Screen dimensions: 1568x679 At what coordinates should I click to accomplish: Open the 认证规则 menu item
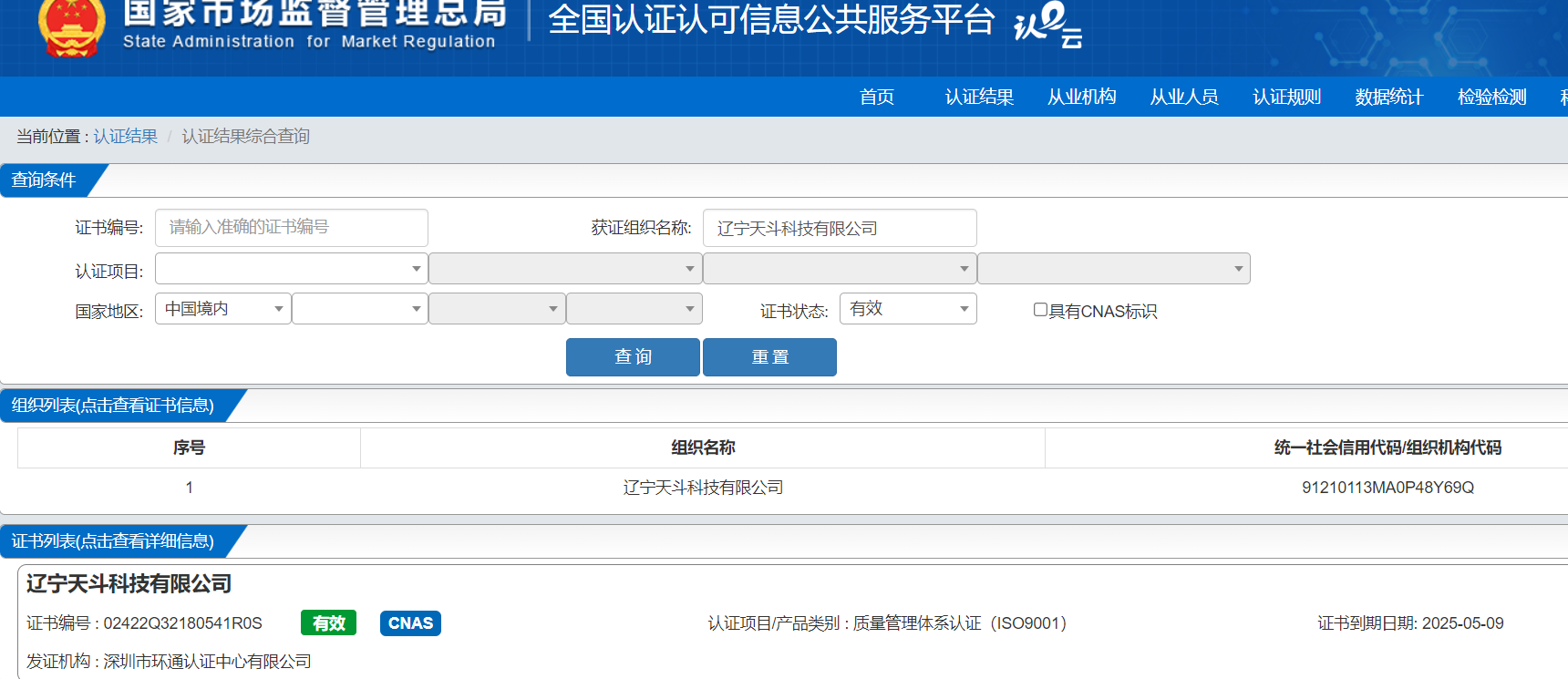coord(1287,97)
